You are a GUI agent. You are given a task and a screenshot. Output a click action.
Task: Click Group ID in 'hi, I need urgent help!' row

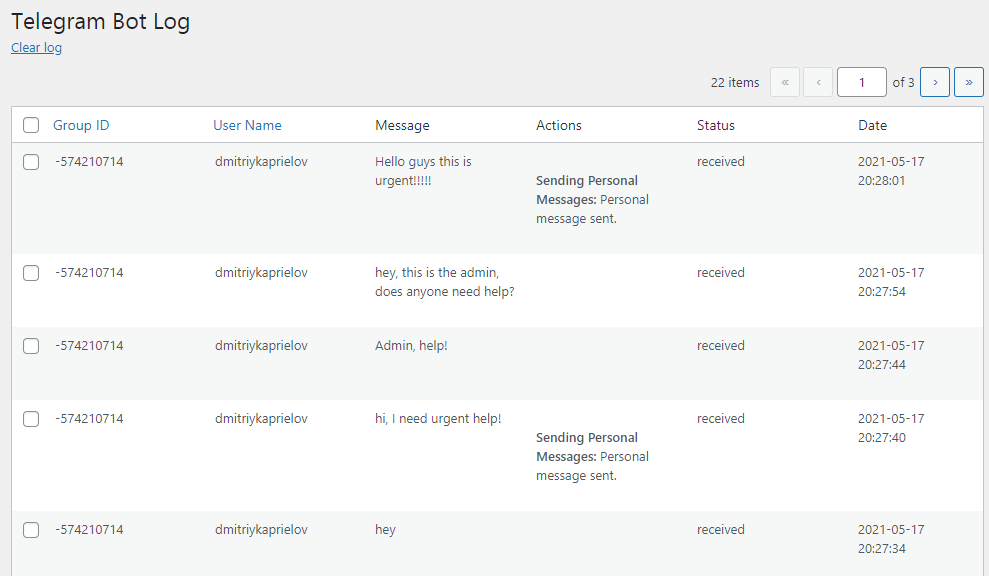(x=89, y=419)
